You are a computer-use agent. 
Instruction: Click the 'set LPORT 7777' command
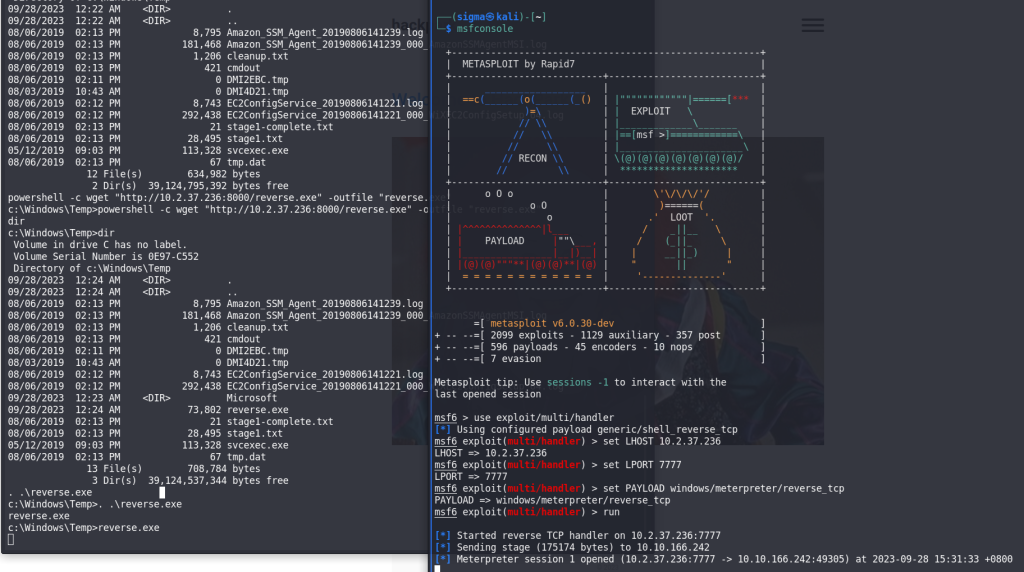pyautogui.click(x=642, y=464)
